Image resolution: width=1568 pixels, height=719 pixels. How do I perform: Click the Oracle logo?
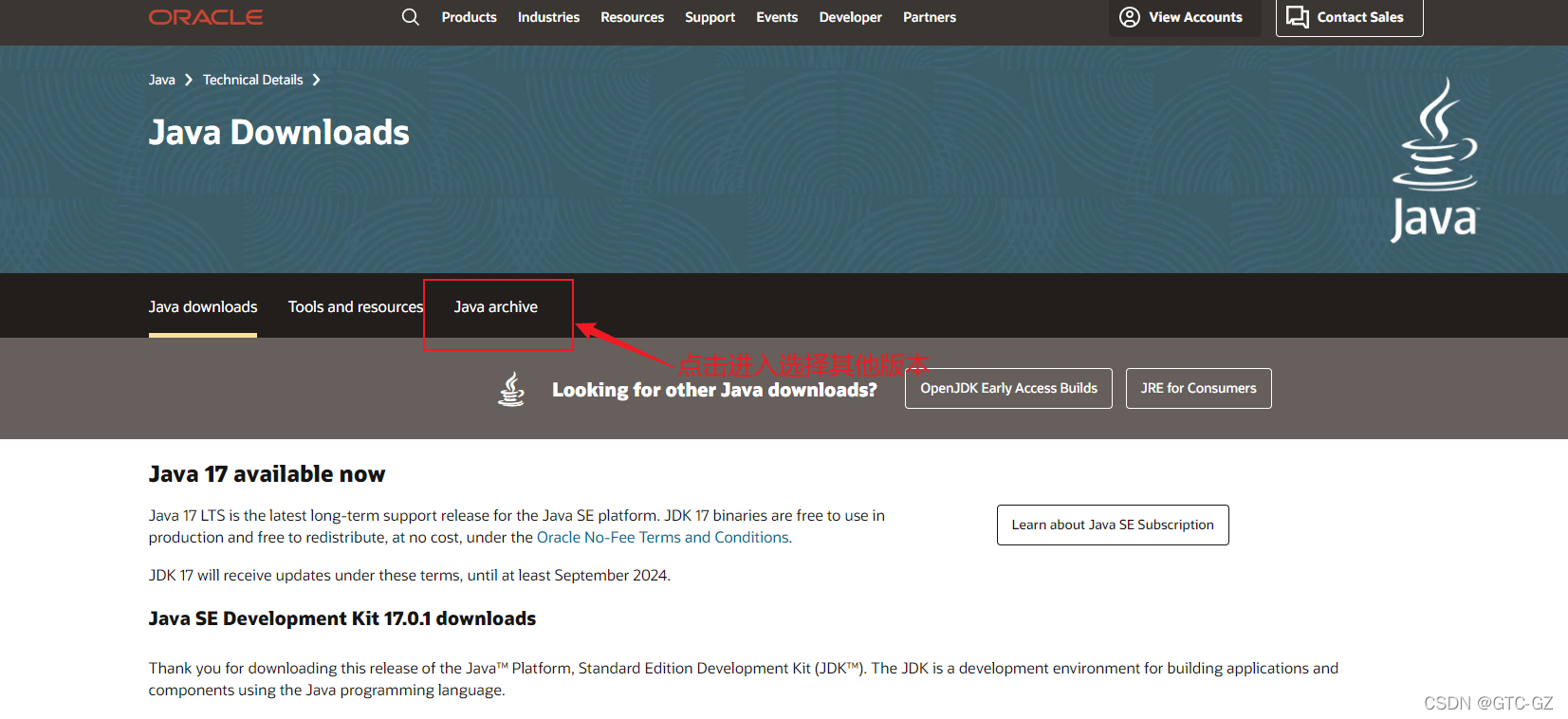pos(206,17)
